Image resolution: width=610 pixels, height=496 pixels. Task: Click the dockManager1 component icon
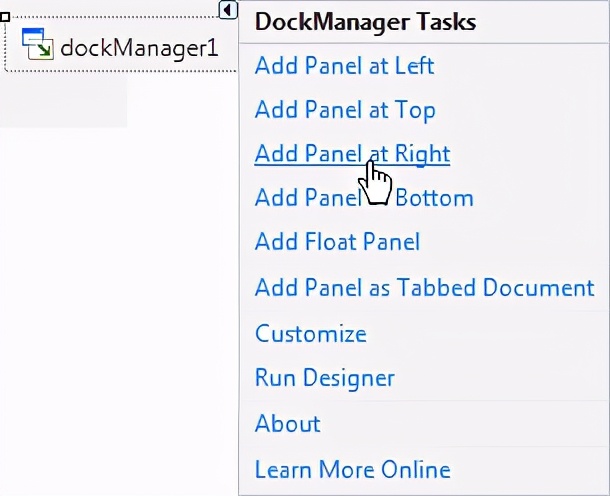38,45
